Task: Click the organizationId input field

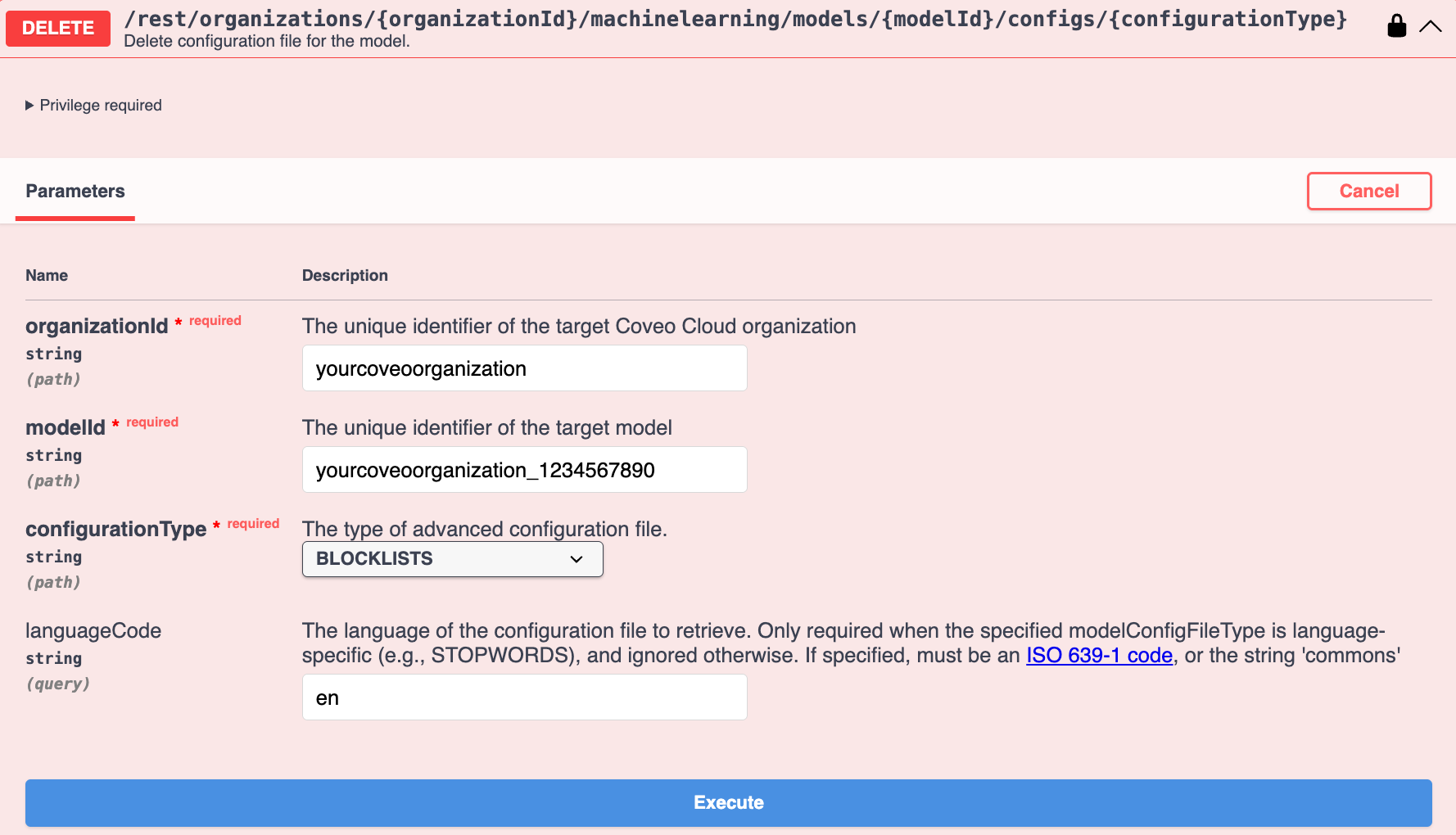Action: [524, 368]
